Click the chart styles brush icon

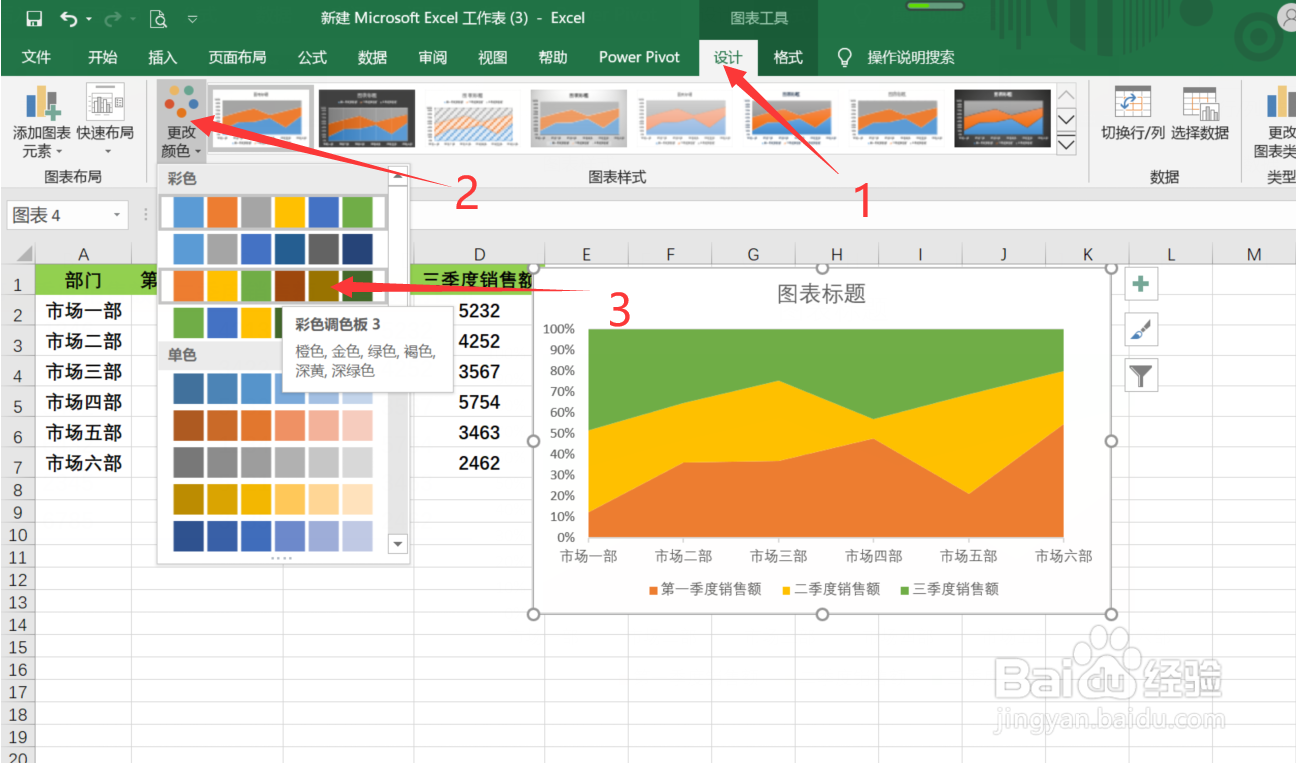pyautogui.click(x=1140, y=330)
